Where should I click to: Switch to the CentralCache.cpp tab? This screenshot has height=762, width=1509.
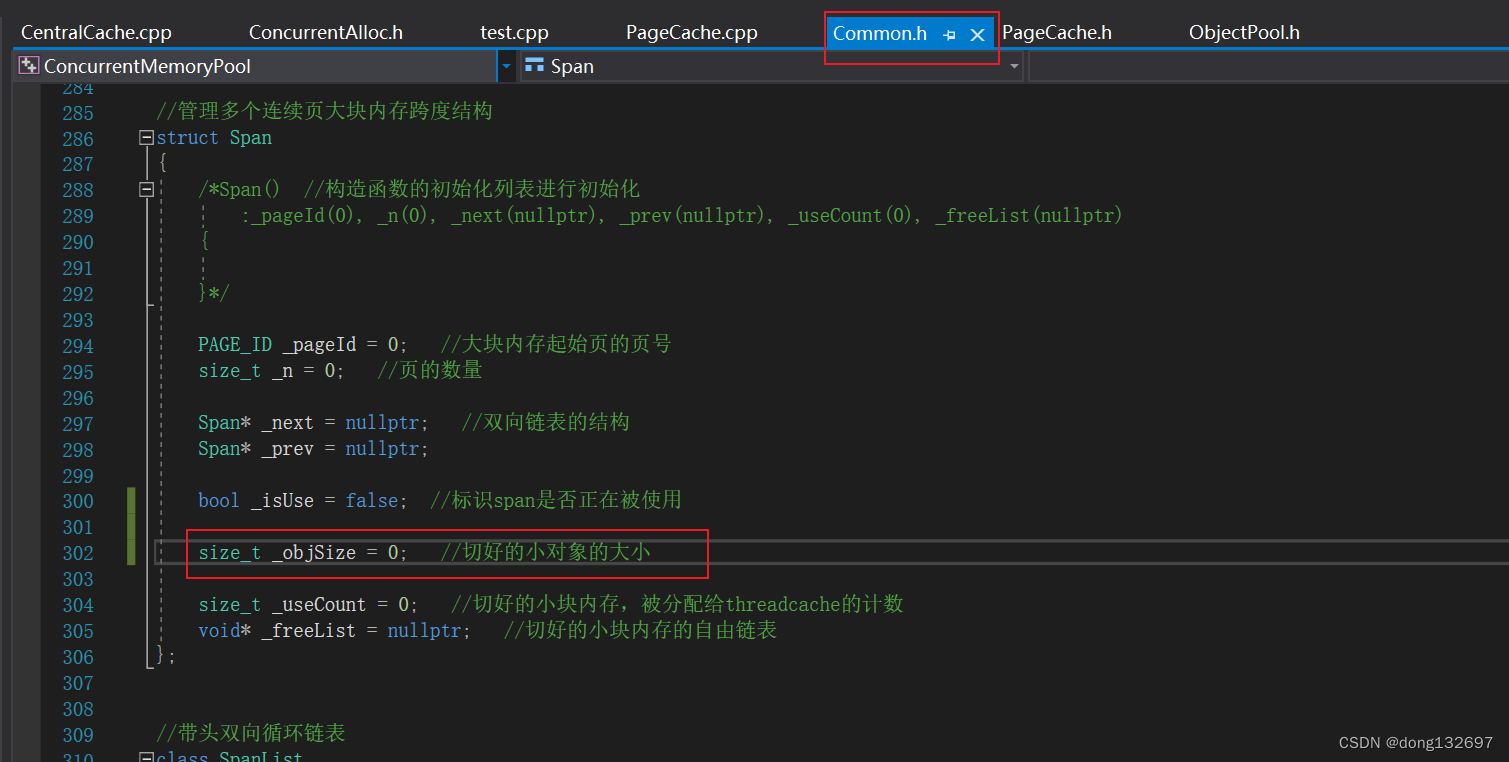[x=96, y=33]
